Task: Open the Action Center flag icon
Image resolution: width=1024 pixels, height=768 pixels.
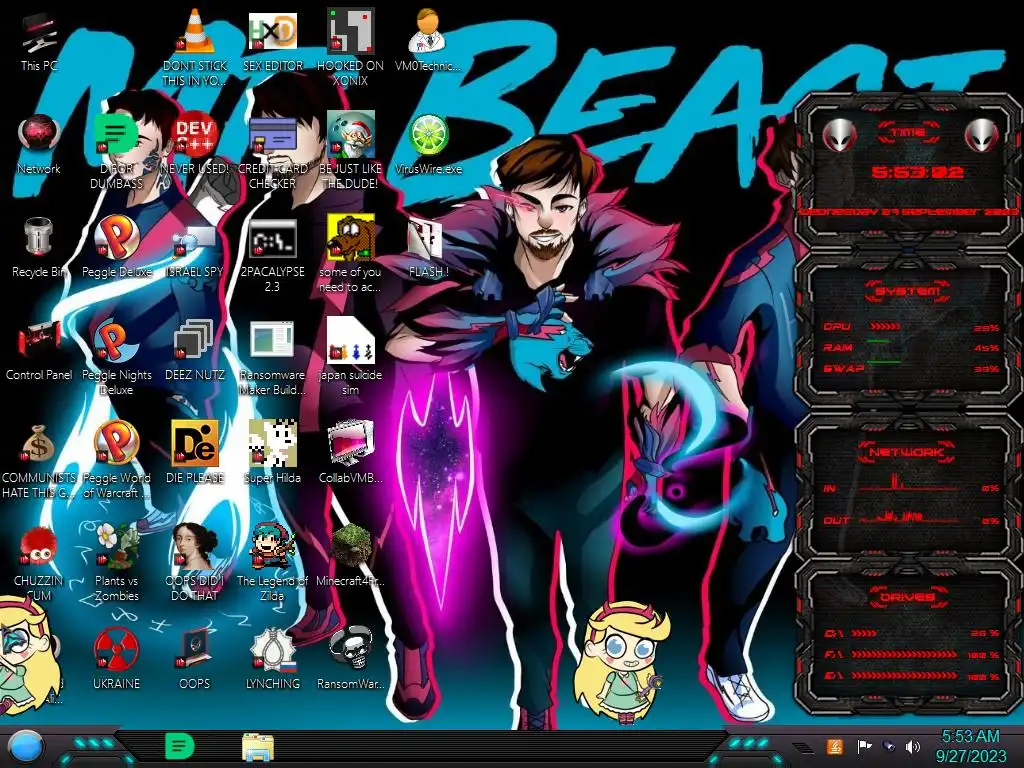Action: coord(864,746)
